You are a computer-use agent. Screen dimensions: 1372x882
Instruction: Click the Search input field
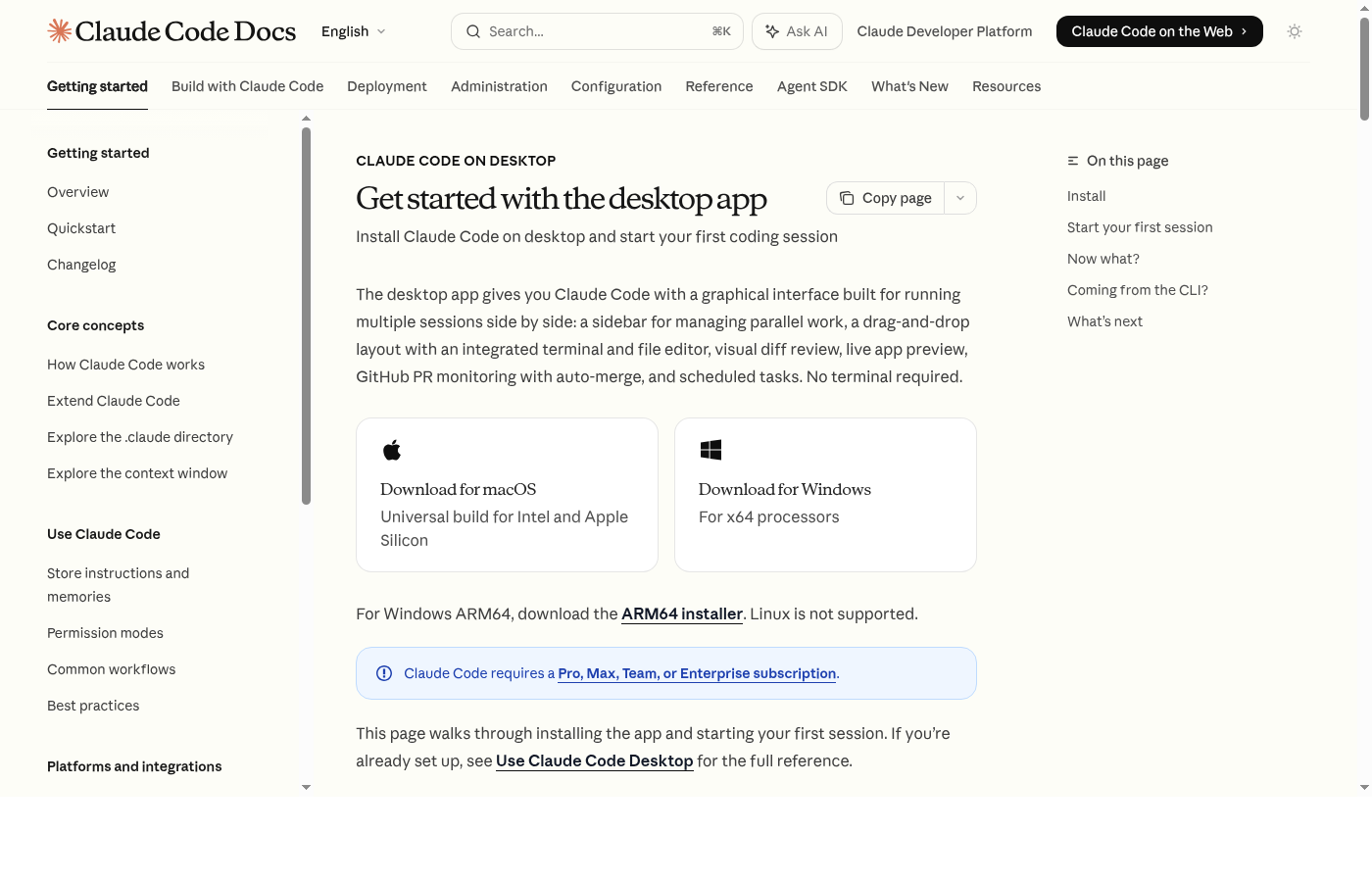click(597, 31)
